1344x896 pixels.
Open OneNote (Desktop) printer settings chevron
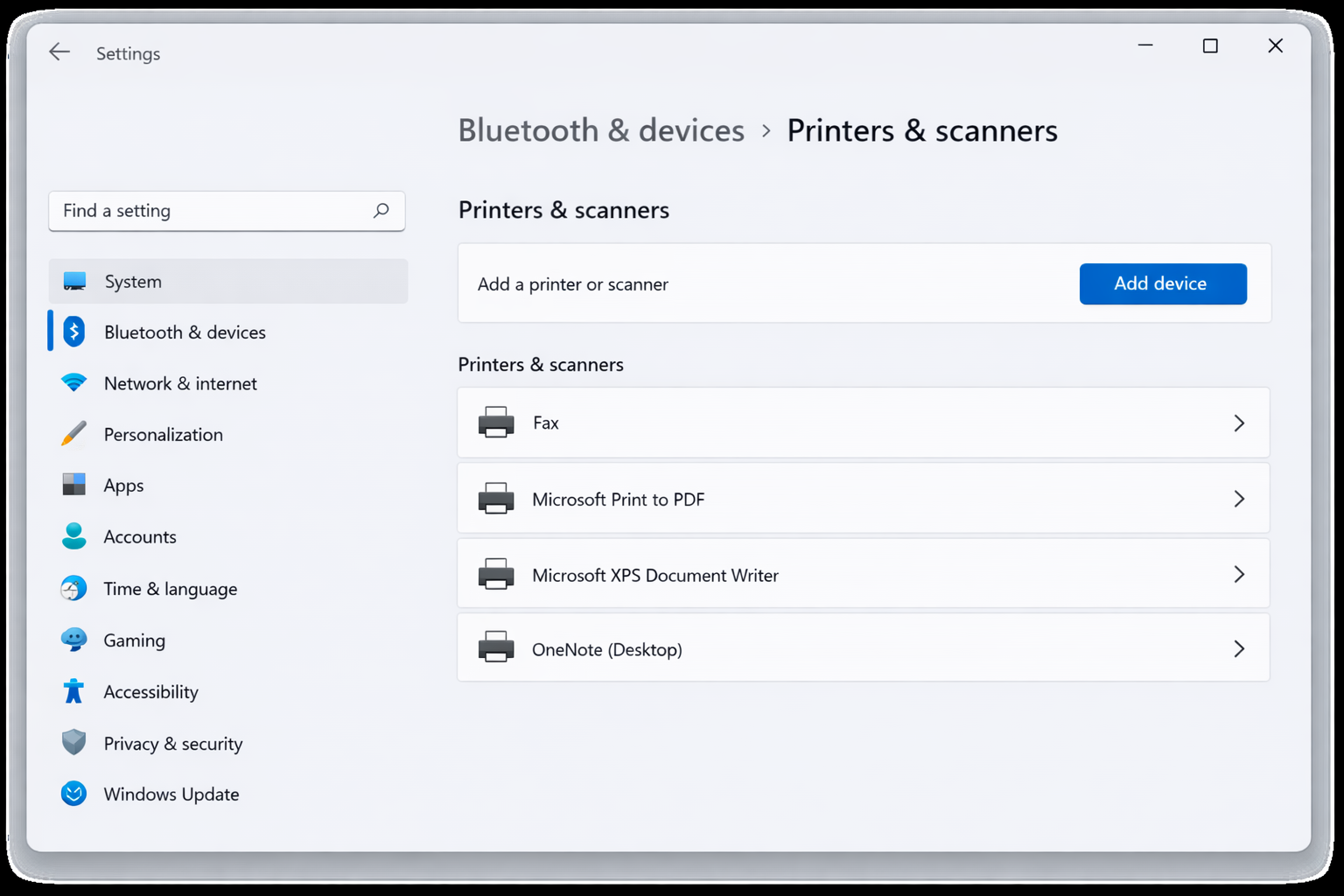[1239, 648]
